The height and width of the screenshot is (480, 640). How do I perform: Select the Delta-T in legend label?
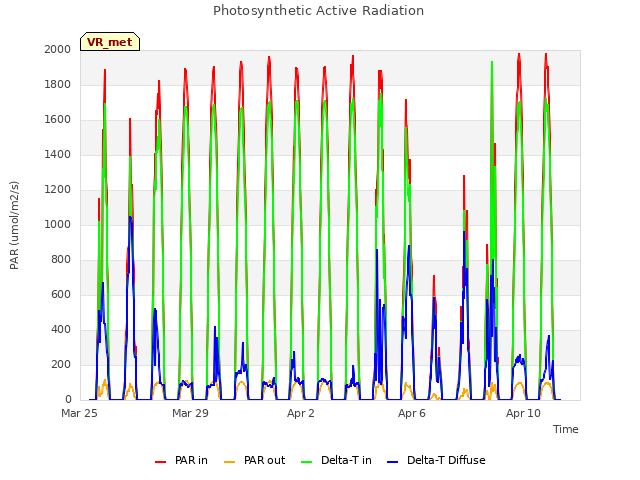[x=346, y=460]
